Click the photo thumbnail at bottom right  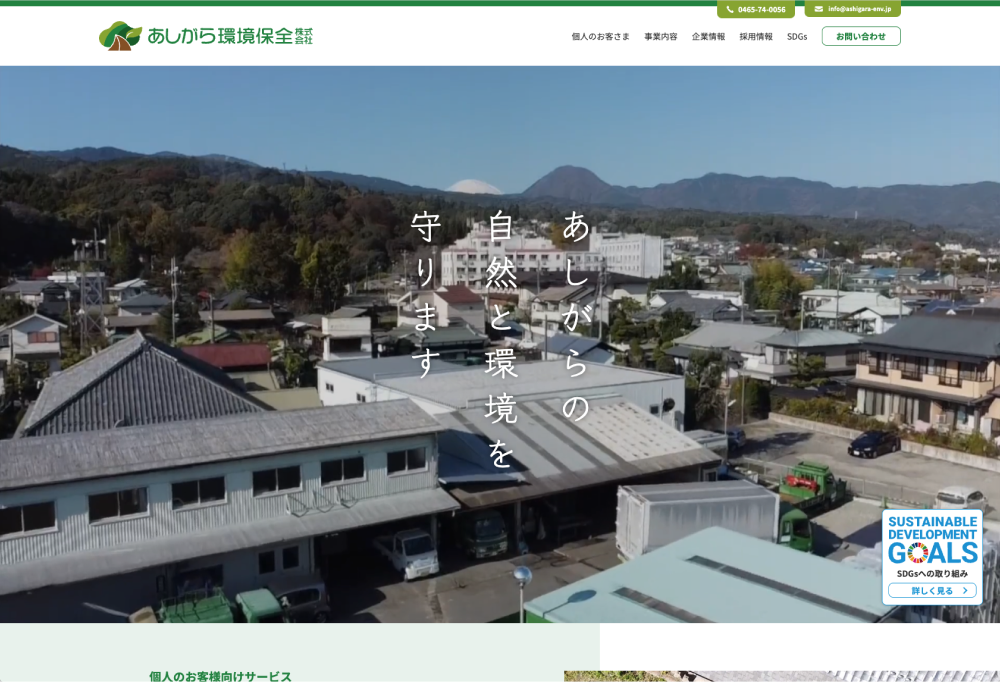click(x=780, y=676)
